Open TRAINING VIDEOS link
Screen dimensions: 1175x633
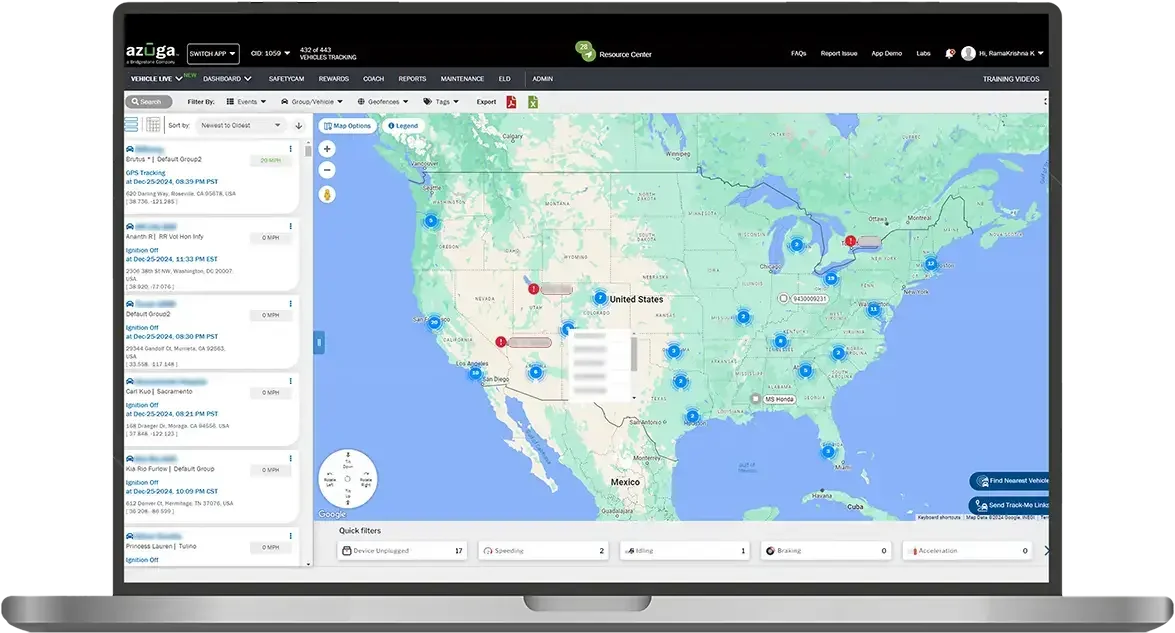pos(1011,79)
